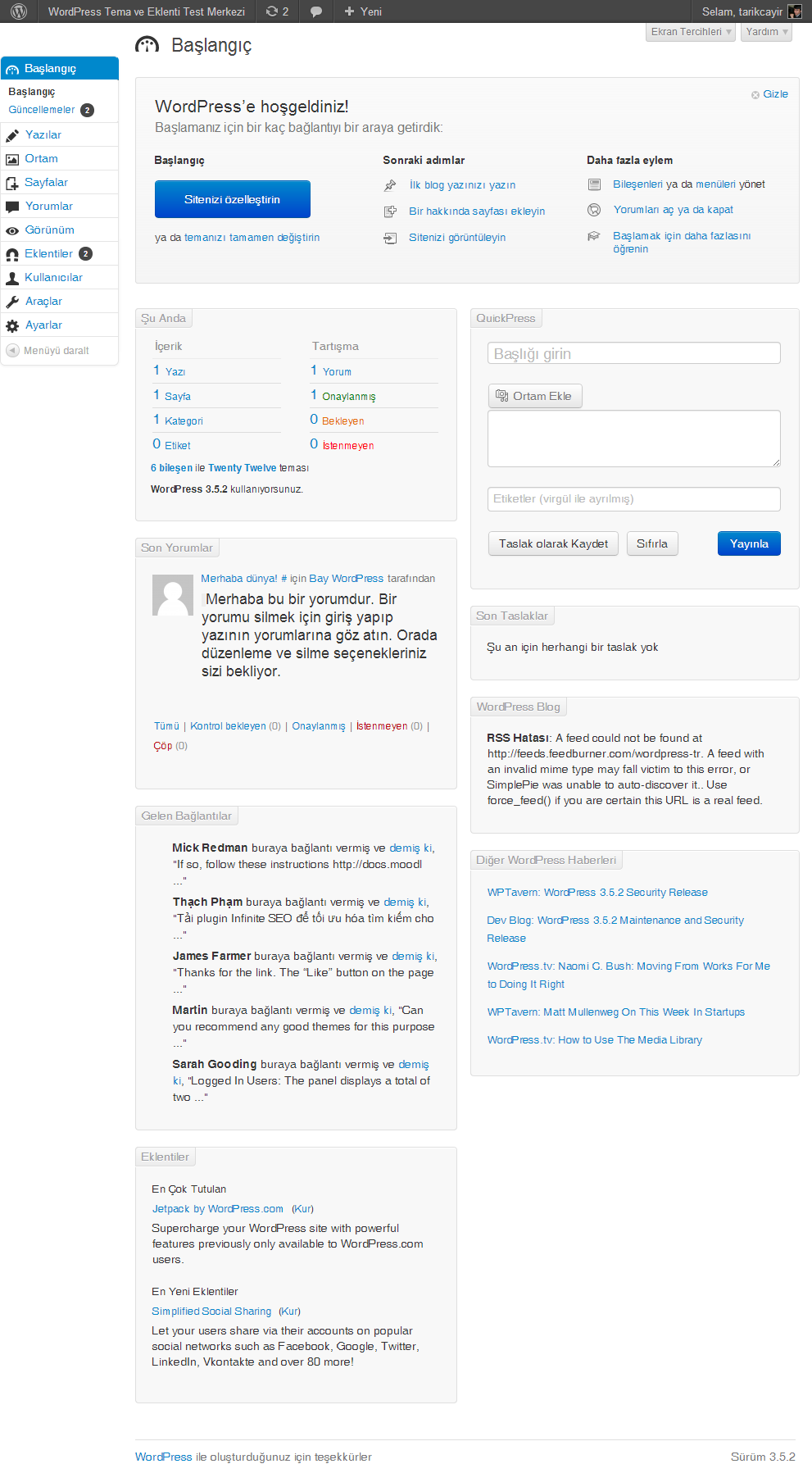Click Merhaba dünya! post link in comment
The height and width of the screenshot is (1473, 812).
tap(239, 579)
